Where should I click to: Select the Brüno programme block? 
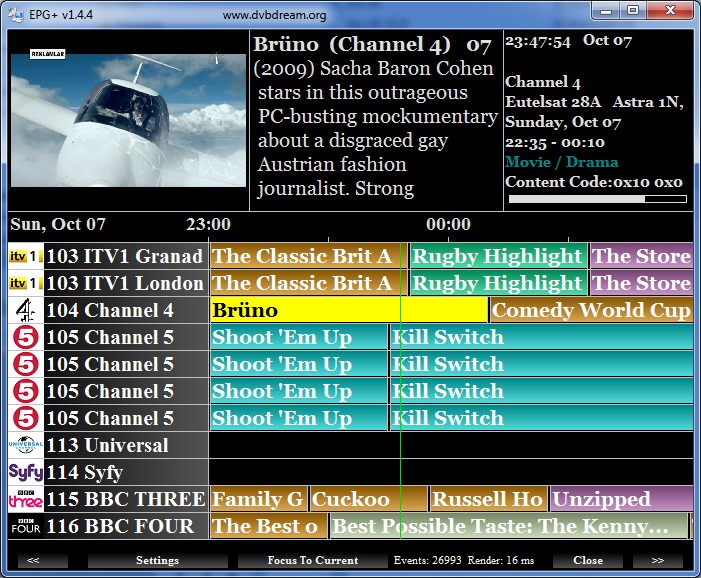(x=349, y=310)
